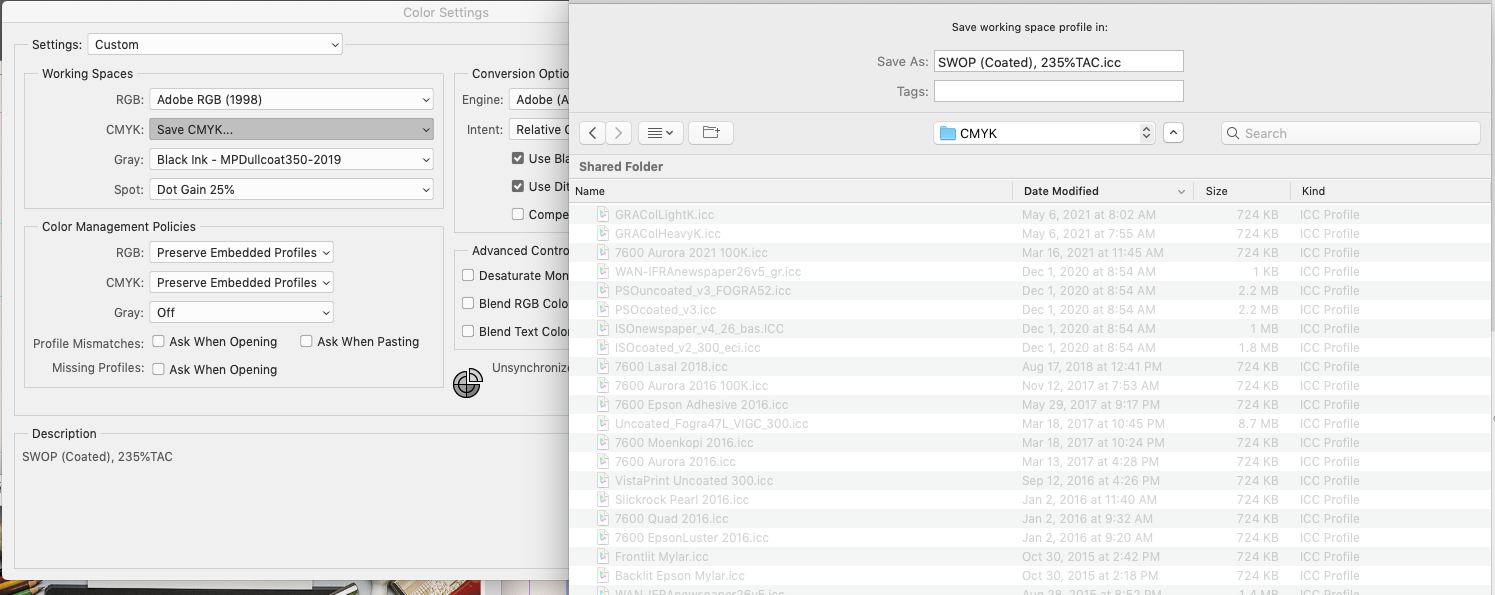Open the RGB working space dropdown
Screen dimensions: 1495x595
tap(291, 99)
